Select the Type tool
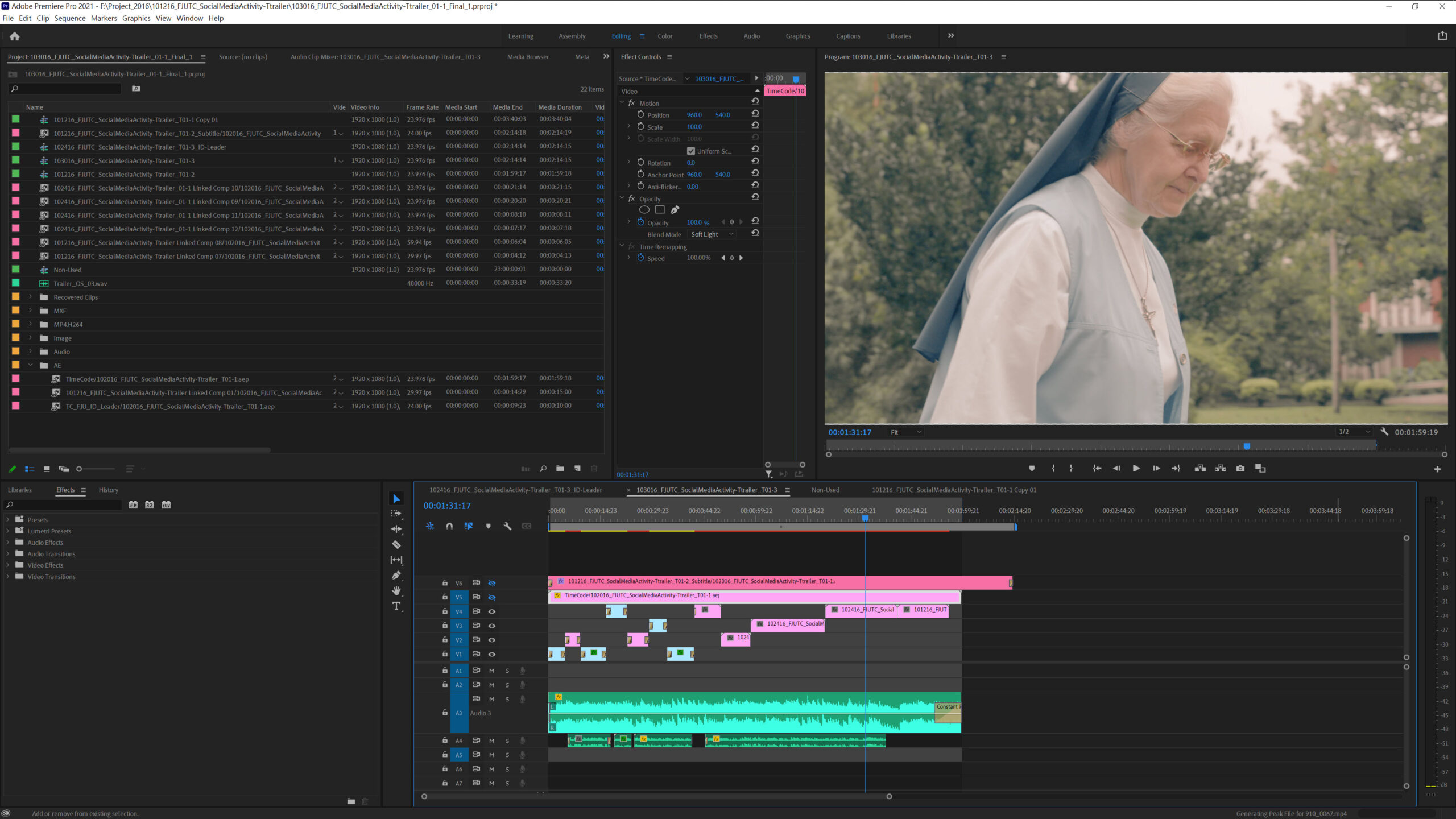The width and height of the screenshot is (1456, 819). (x=396, y=606)
